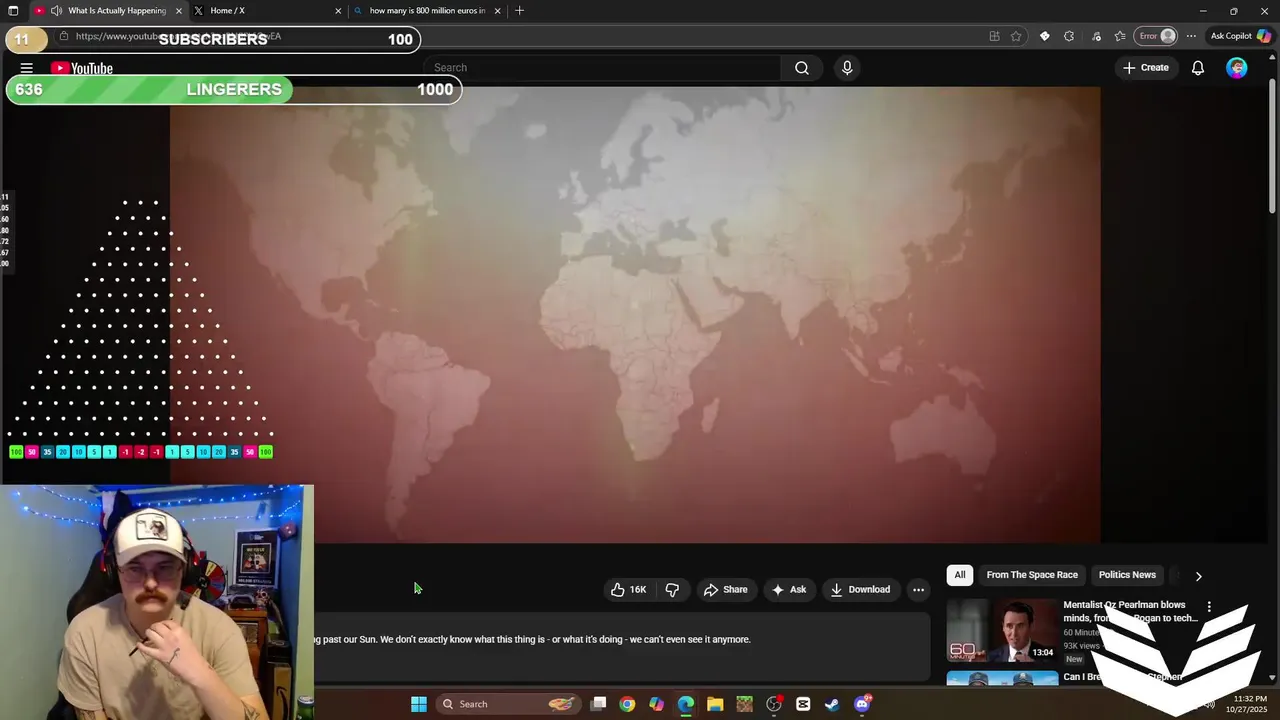Viewport: 1280px width, 720px height.
Task: Open Edge settings and more menu
Action: tap(1191, 36)
